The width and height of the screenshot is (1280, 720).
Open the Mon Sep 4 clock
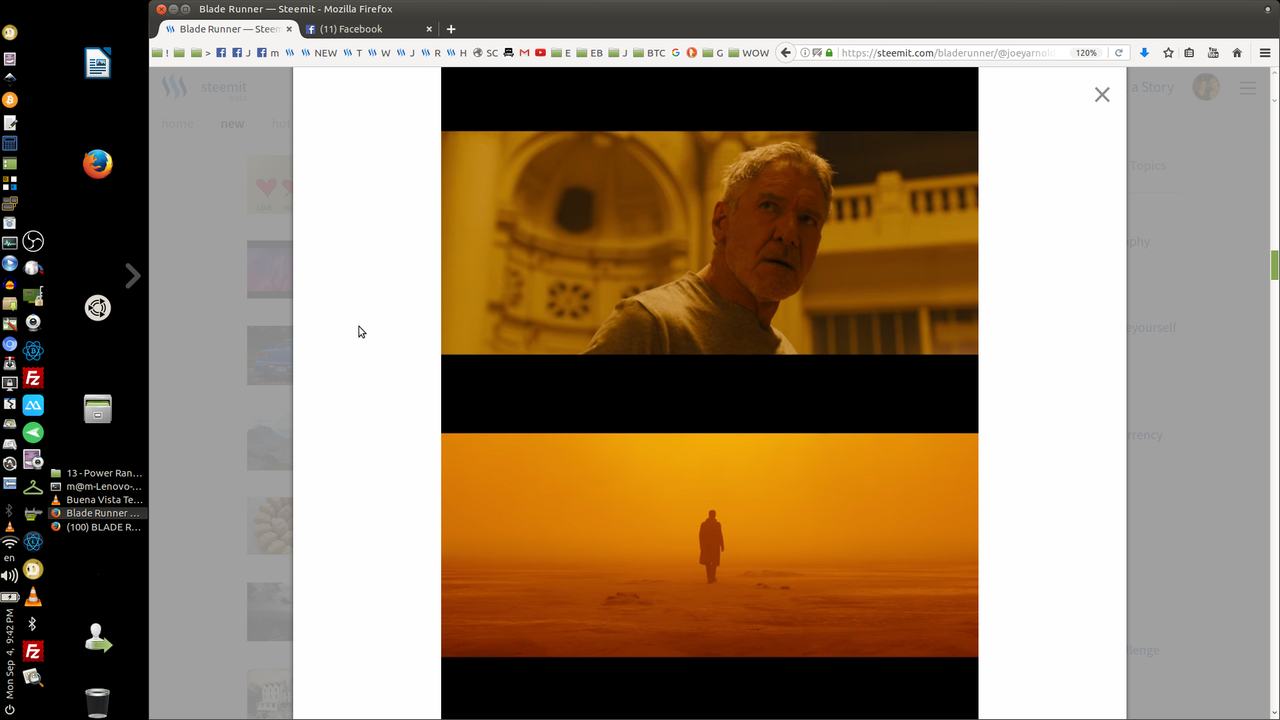(x=9, y=652)
